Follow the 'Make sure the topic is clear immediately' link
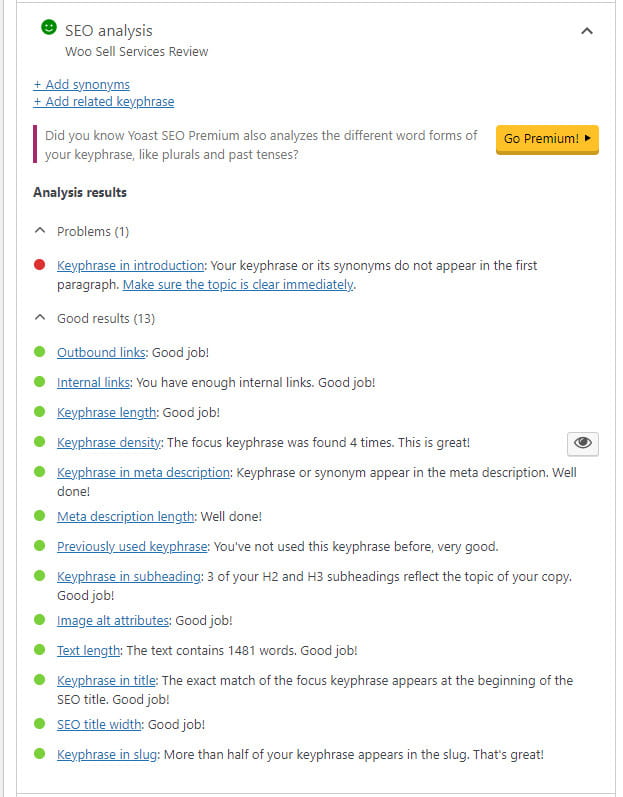 pos(238,284)
